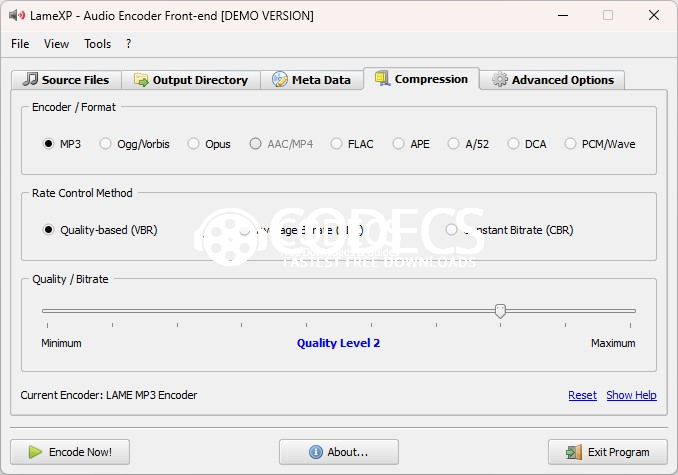Click green play arrow icon on Encode Now
The width and height of the screenshot is (678, 475).
pyautogui.click(x=35, y=452)
